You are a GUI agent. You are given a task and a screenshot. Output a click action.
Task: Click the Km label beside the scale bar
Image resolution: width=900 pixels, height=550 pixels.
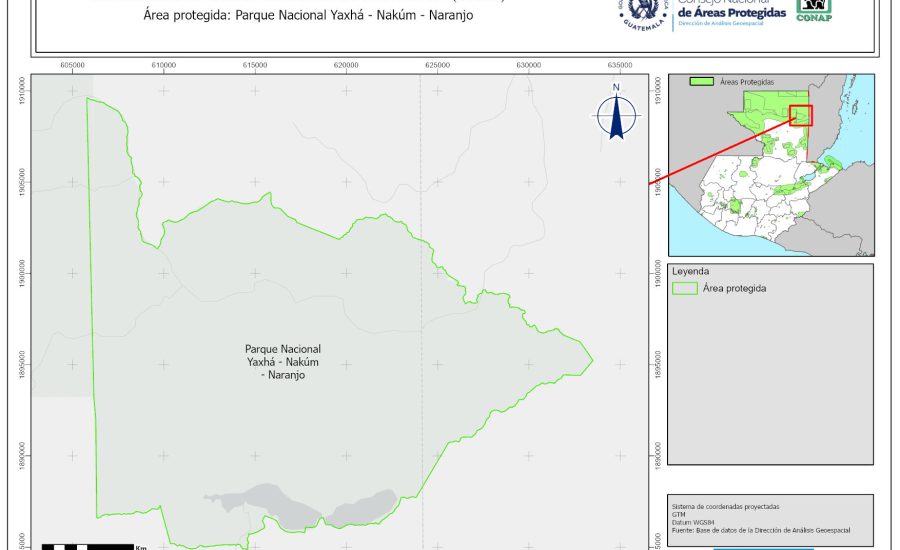coord(141,547)
